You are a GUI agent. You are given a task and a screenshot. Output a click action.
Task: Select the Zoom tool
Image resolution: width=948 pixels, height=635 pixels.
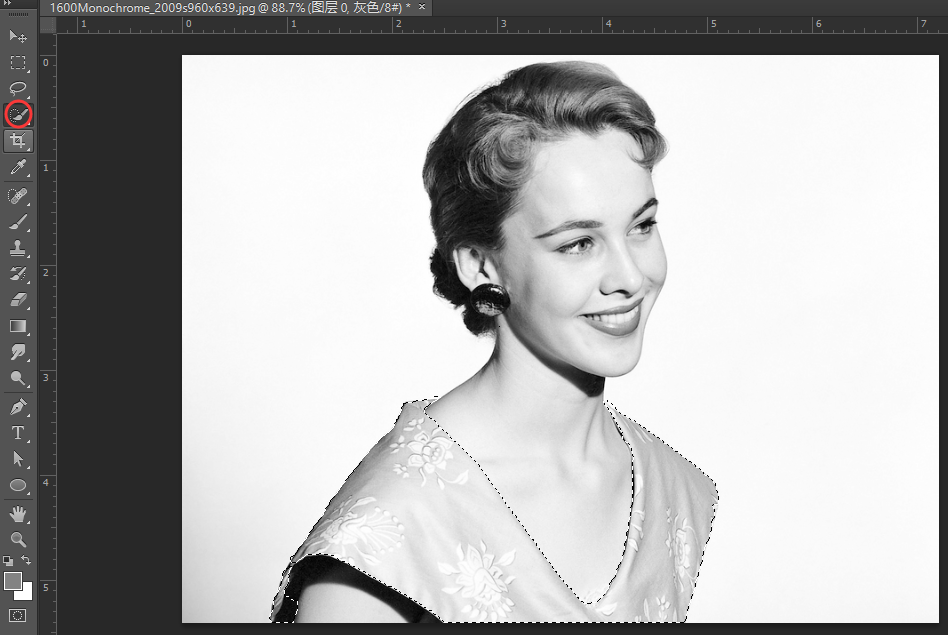click(18, 539)
